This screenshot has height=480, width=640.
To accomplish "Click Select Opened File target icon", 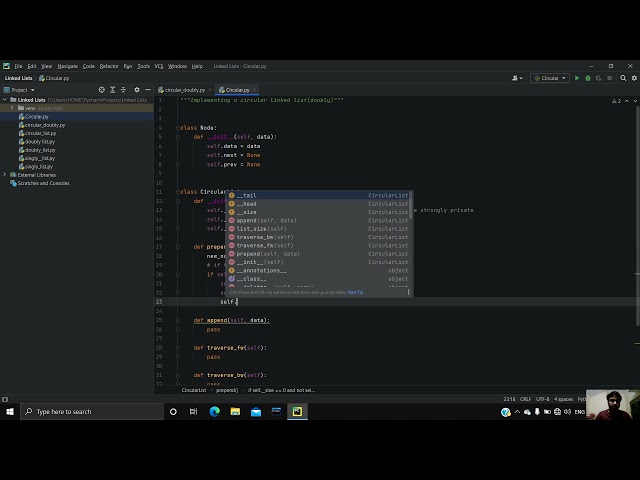I will click(102, 90).
